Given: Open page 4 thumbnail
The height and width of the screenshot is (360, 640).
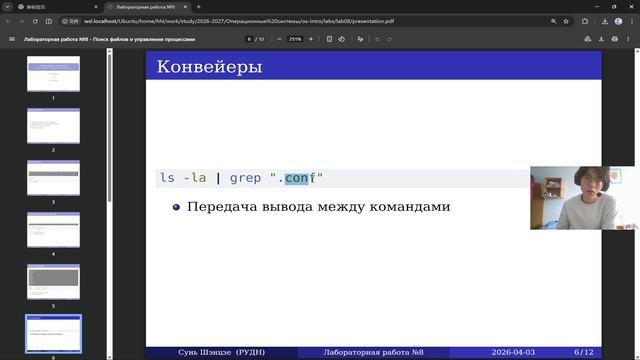Looking at the screenshot, I should coord(53,230).
